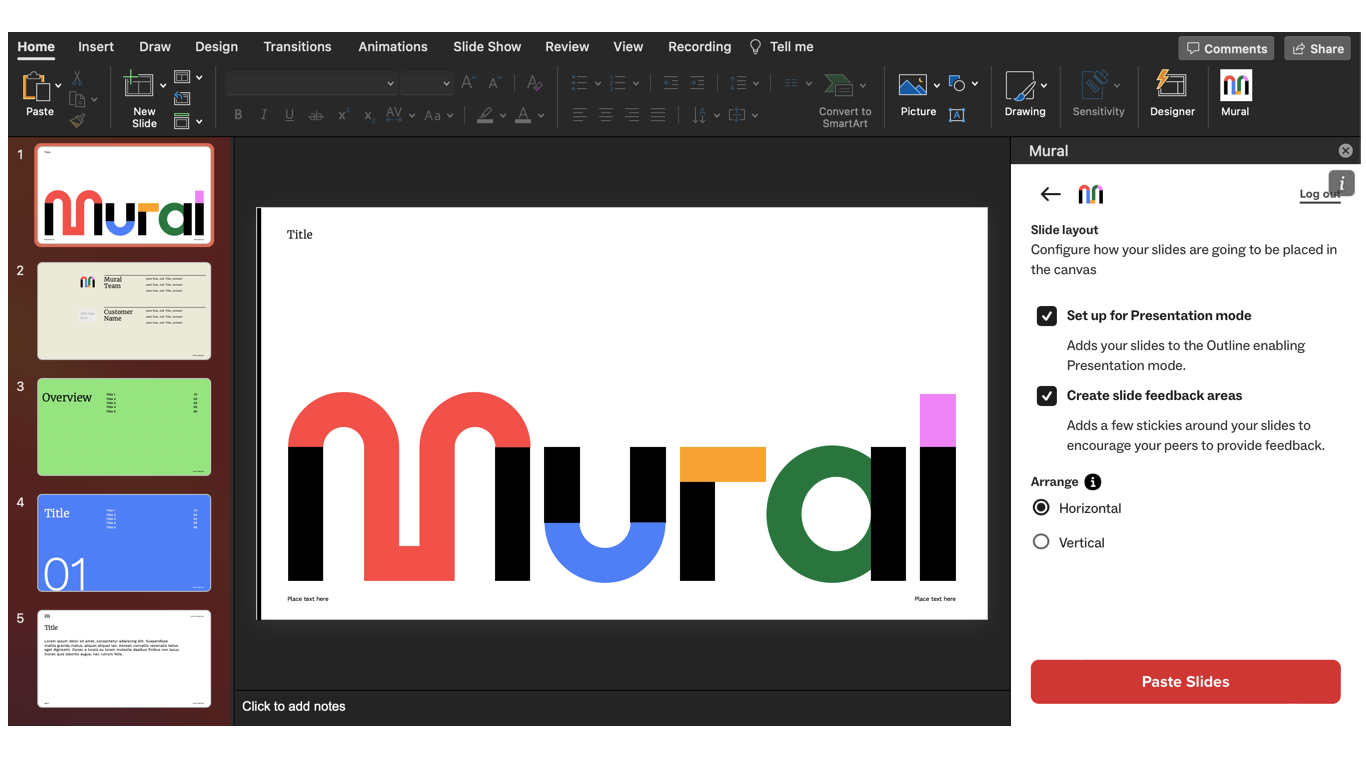Click the New Slide icon

coord(139,86)
